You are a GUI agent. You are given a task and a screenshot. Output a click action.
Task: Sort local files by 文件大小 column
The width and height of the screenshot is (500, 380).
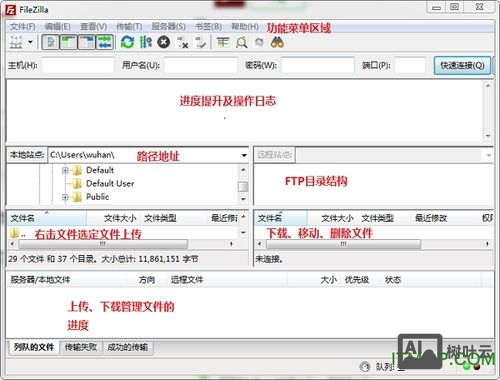[113, 218]
